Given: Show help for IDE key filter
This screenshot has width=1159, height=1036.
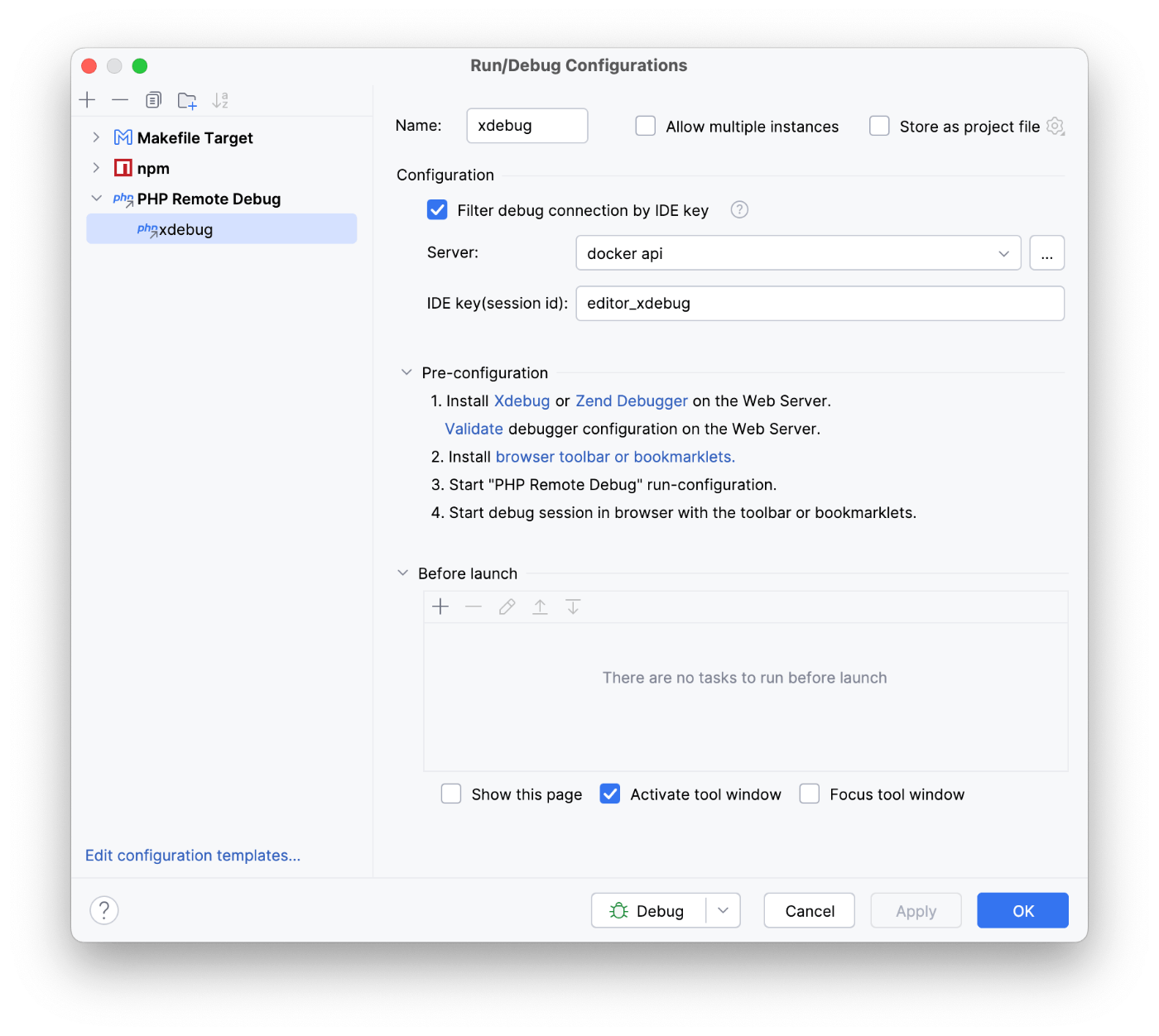Looking at the screenshot, I should coord(739,210).
